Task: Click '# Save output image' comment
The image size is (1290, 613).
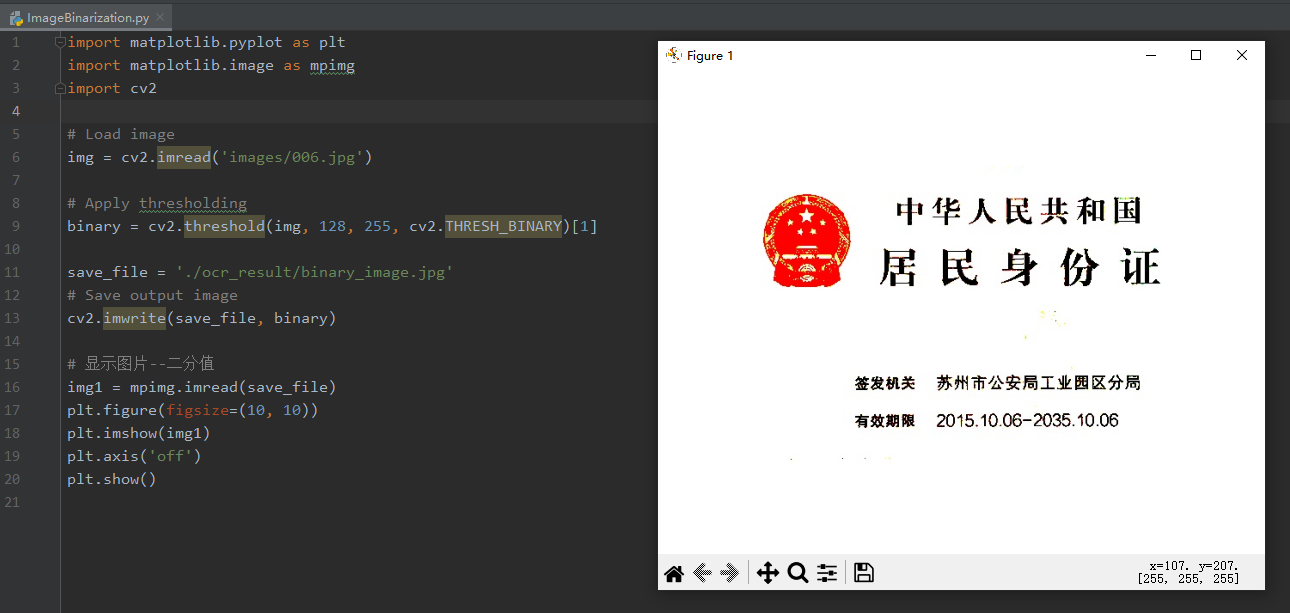Action: [x=153, y=295]
